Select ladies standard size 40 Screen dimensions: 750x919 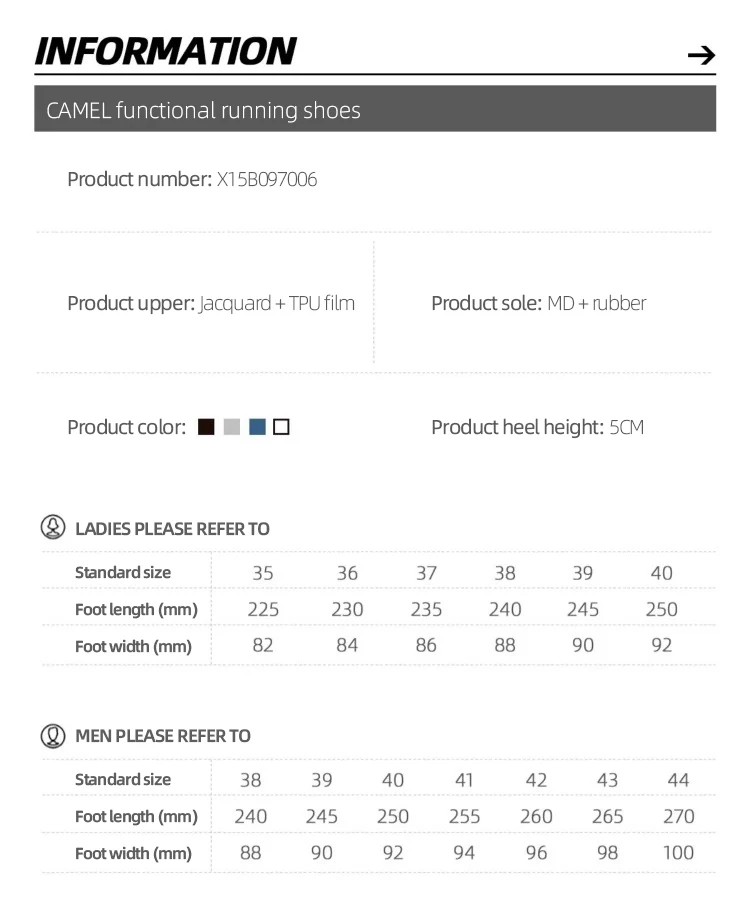[x=662, y=573]
